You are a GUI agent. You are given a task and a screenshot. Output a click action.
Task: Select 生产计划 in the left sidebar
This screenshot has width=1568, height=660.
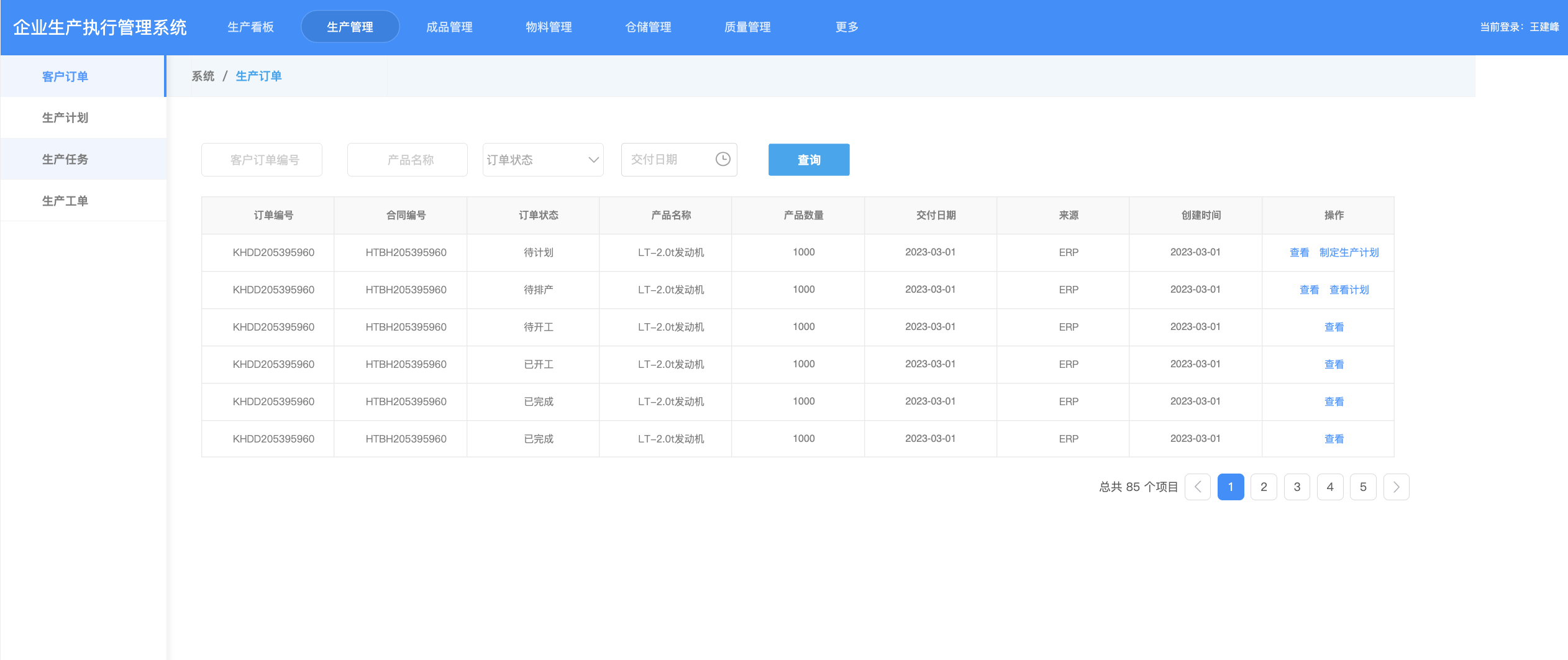(65, 117)
